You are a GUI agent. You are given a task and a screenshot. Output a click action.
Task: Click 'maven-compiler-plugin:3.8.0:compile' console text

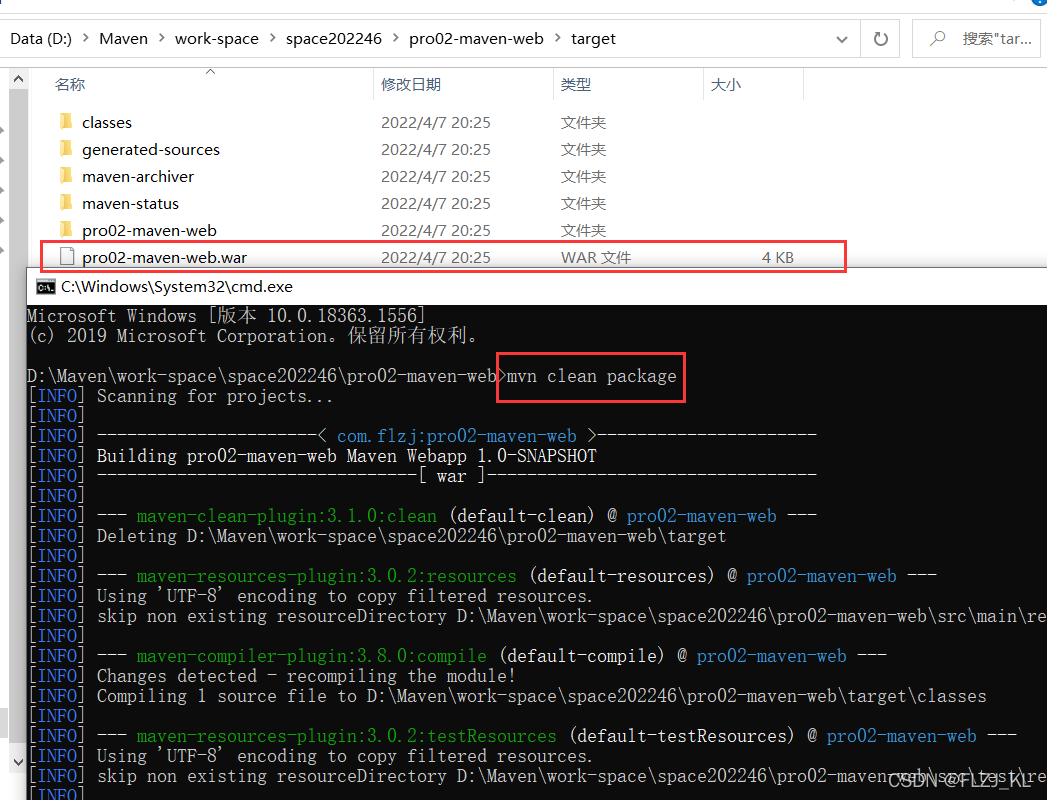coord(312,656)
